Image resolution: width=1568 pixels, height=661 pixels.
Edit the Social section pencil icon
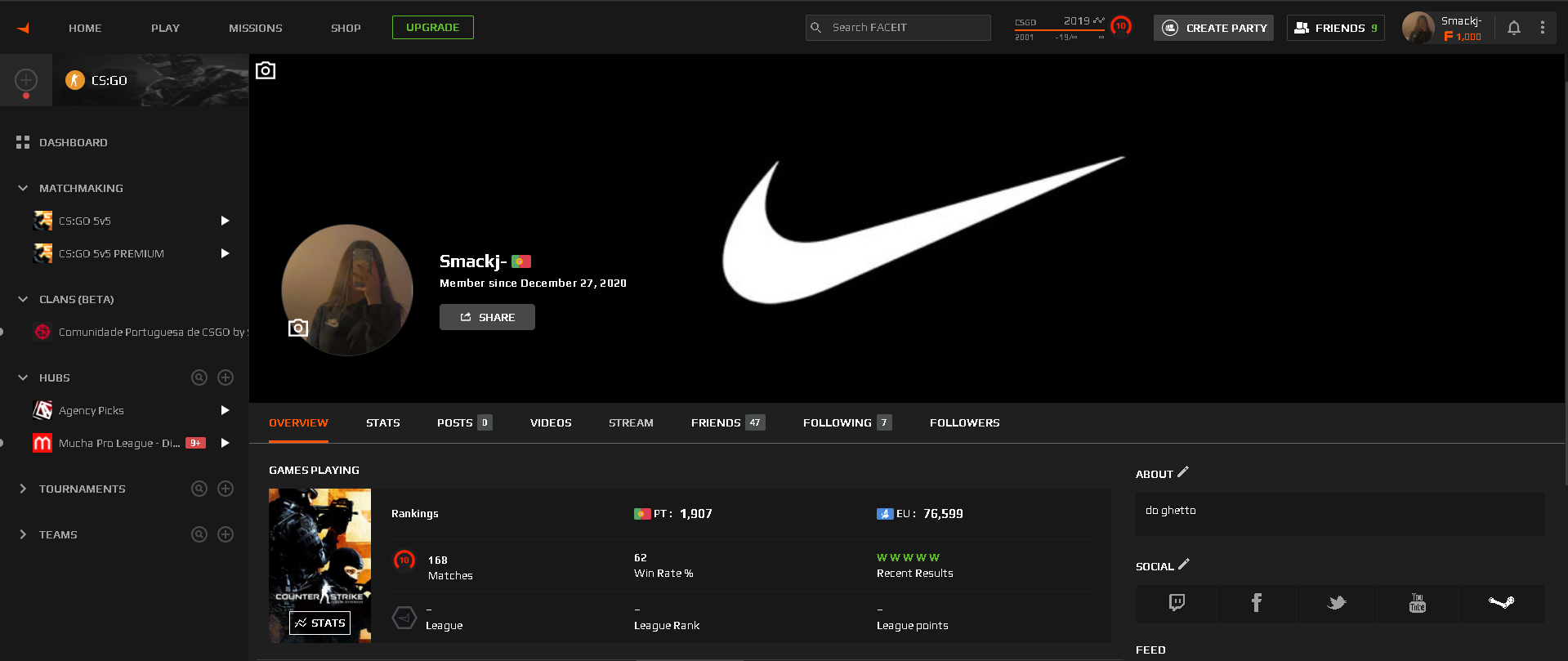pos(1184,564)
